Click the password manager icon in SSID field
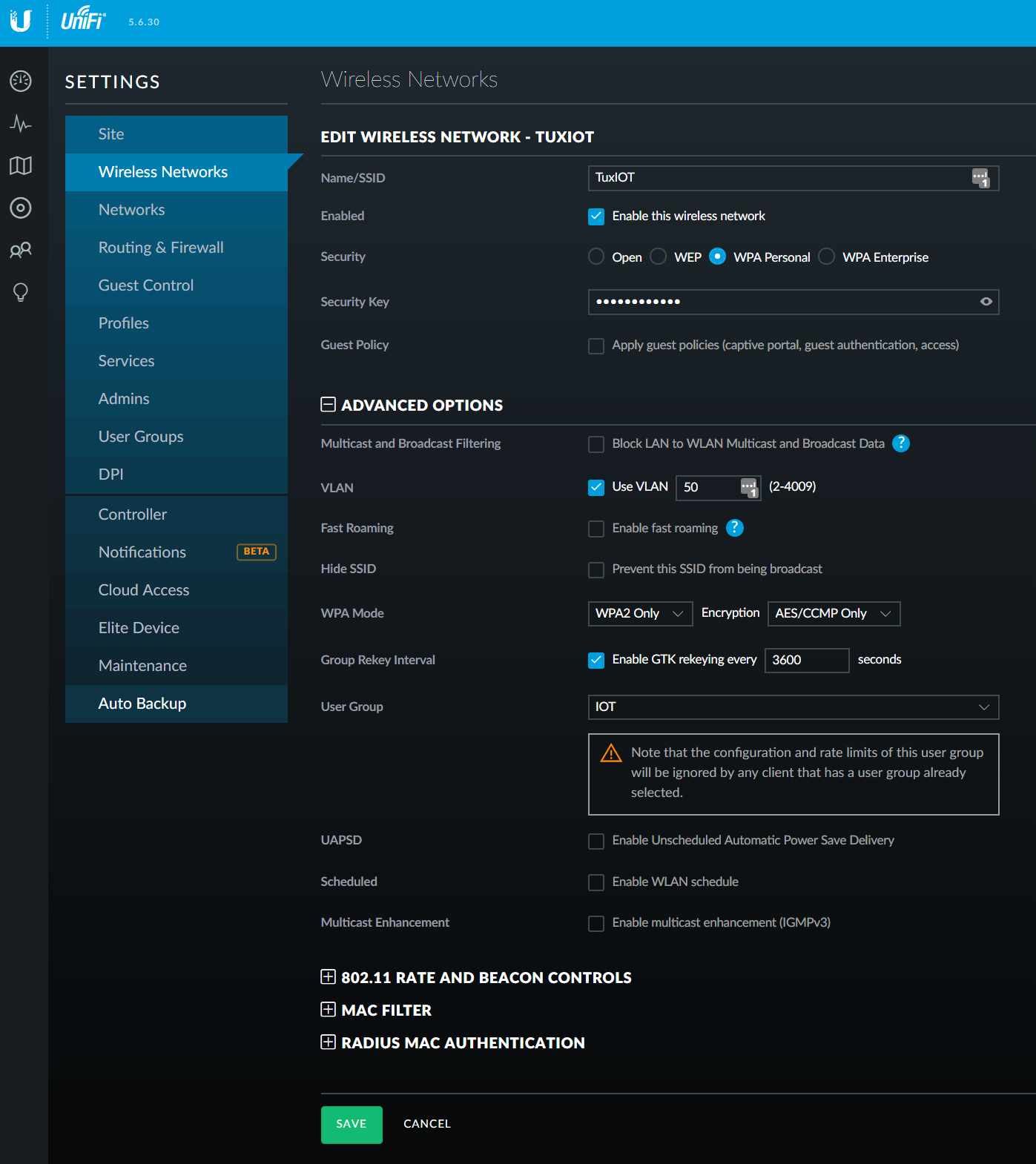 point(980,178)
